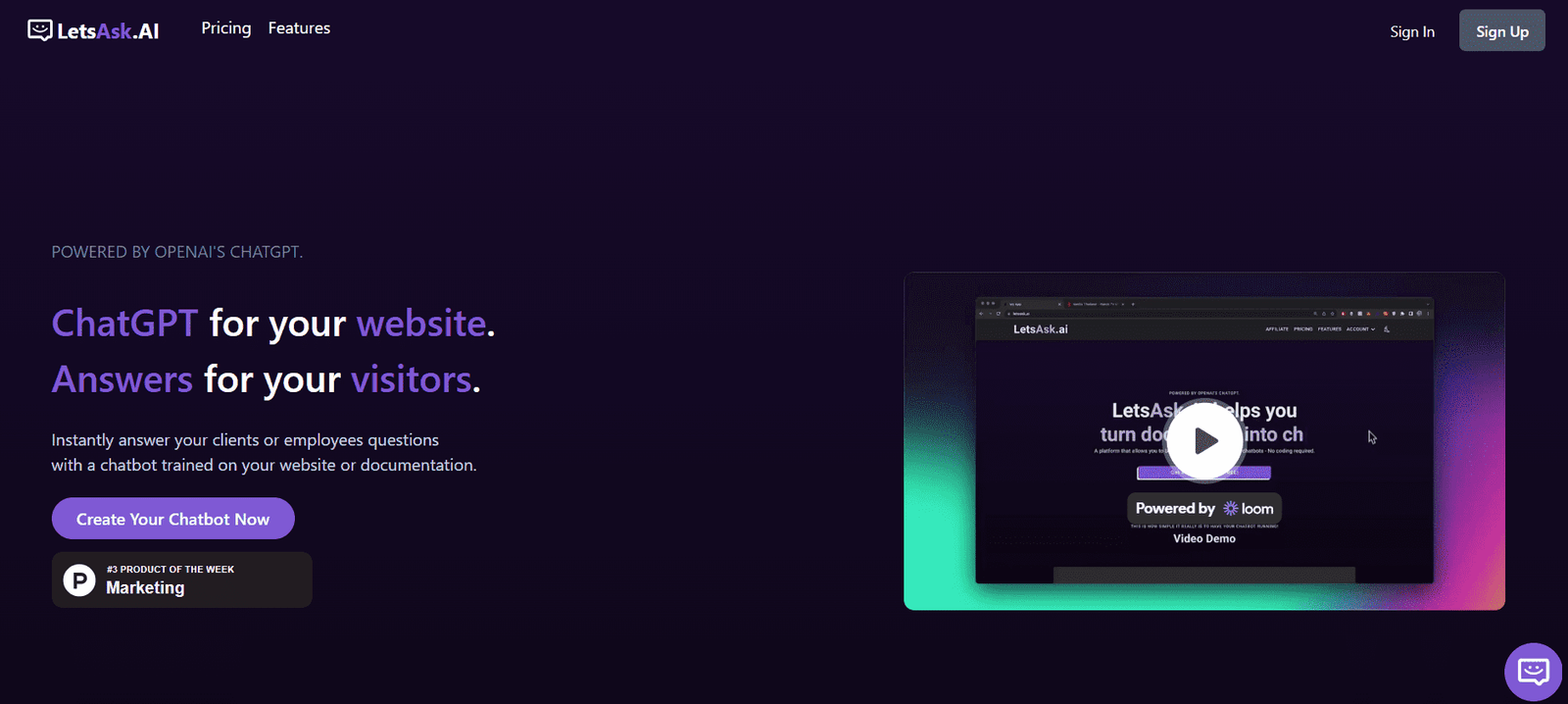Open the Pricing page from navigation

point(226,28)
